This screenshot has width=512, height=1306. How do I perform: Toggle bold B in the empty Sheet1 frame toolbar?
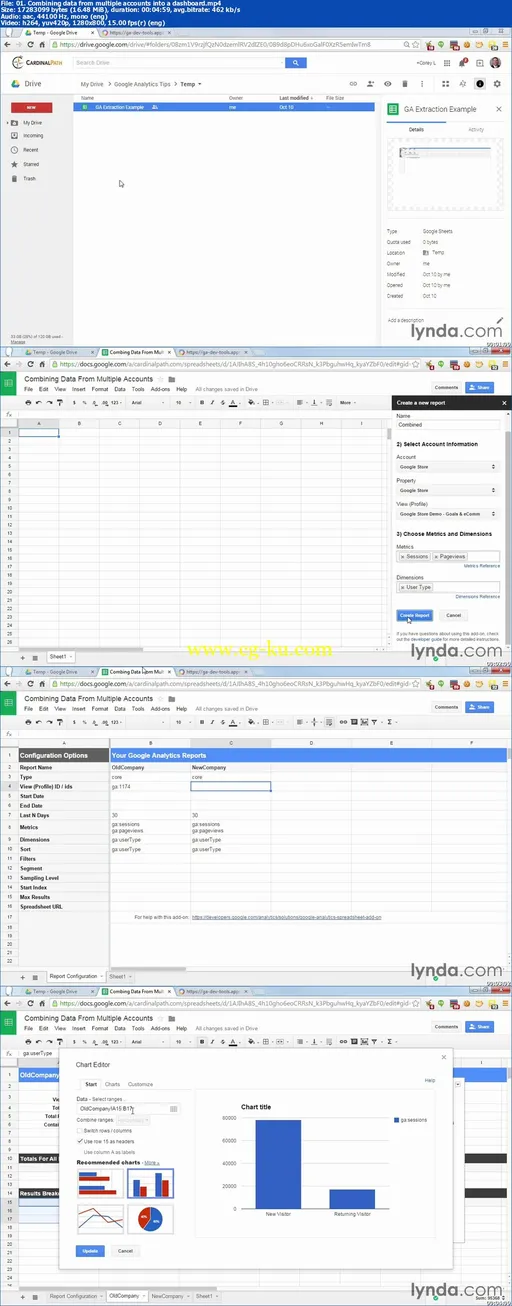[201, 403]
